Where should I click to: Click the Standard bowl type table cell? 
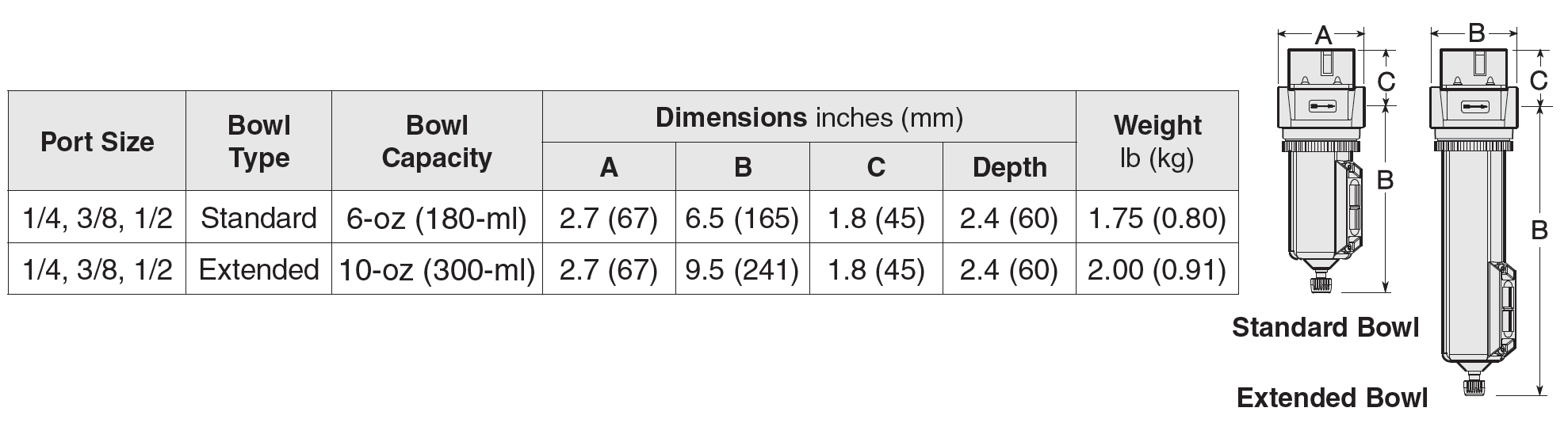[x=258, y=217]
